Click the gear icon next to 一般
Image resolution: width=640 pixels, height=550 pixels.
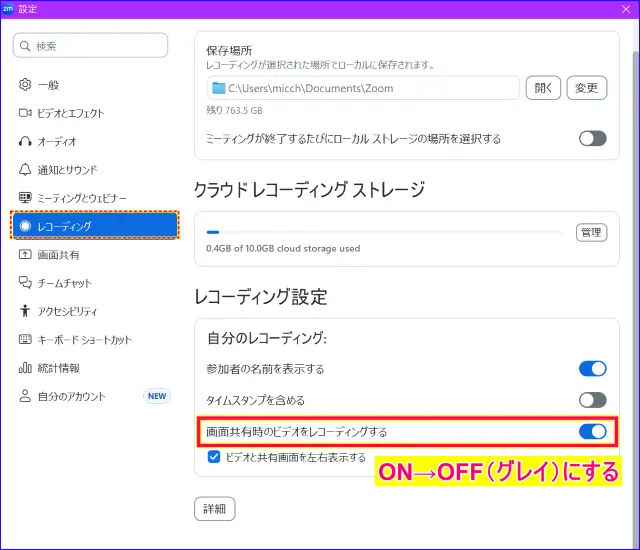click(x=25, y=84)
